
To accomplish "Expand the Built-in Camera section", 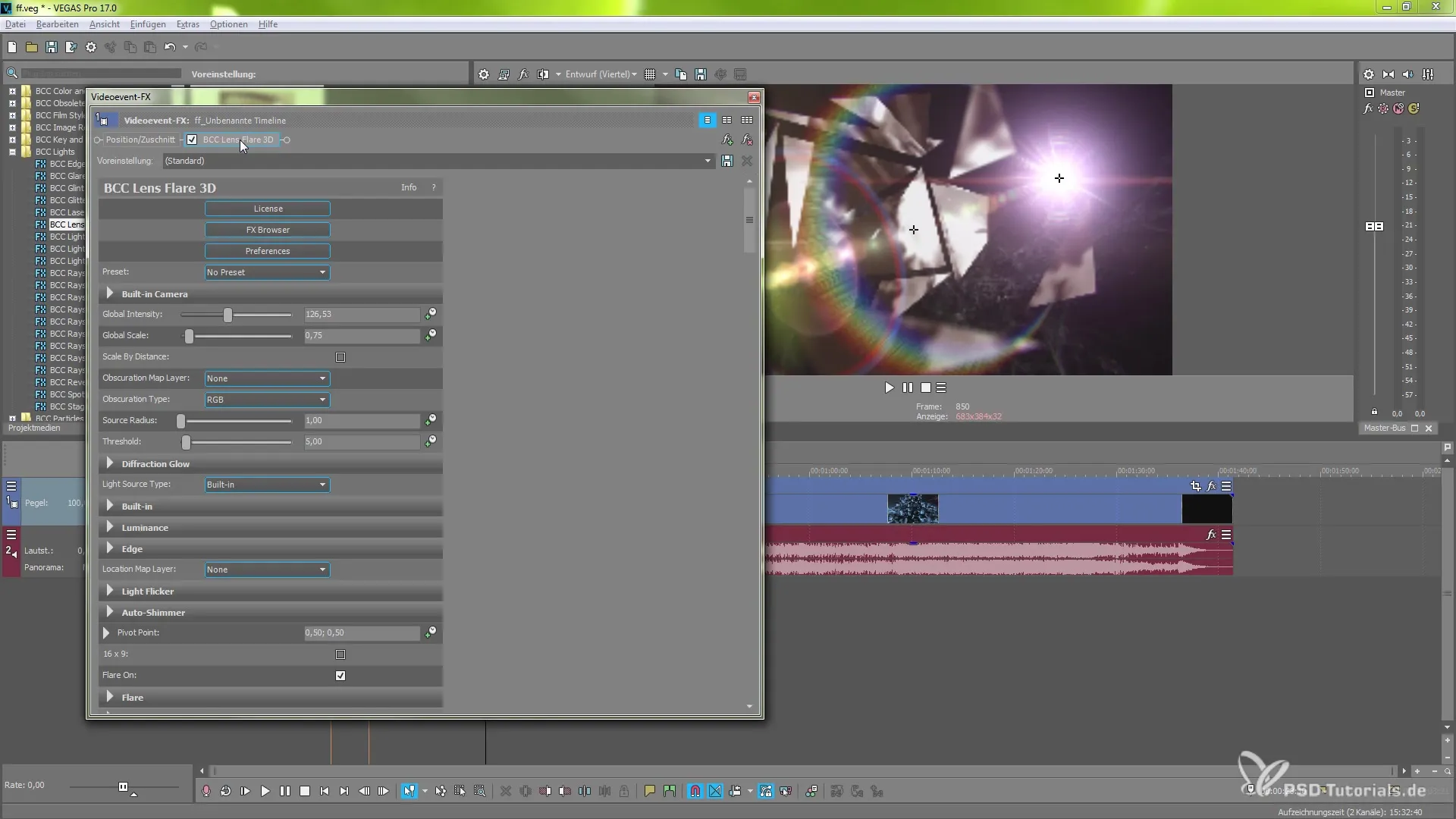I will tap(110, 293).
